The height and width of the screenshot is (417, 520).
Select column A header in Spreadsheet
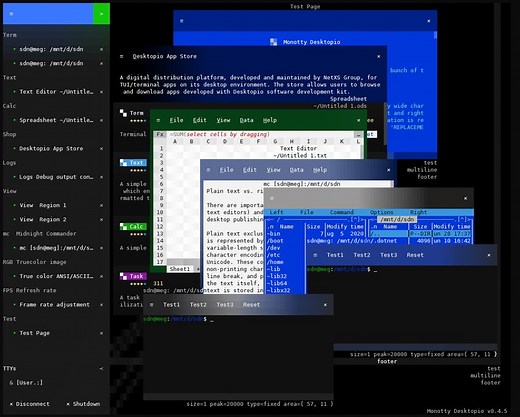(175, 141)
